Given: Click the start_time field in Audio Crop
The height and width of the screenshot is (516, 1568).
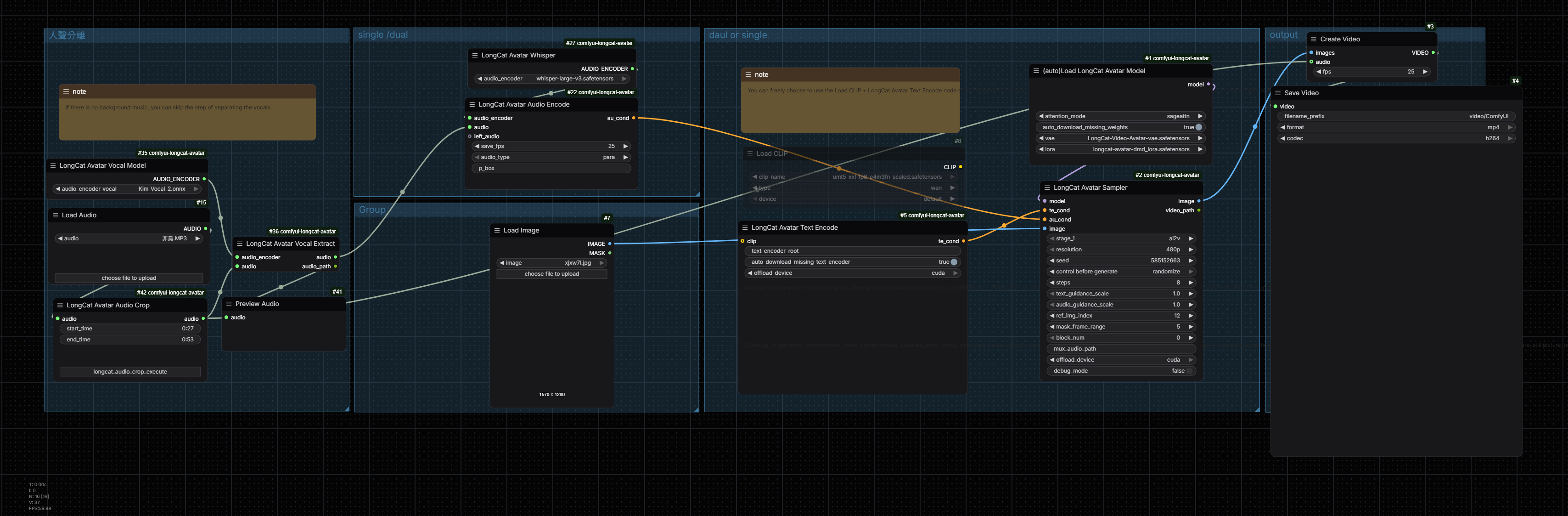Looking at the screenshot, I should [130, 329].
